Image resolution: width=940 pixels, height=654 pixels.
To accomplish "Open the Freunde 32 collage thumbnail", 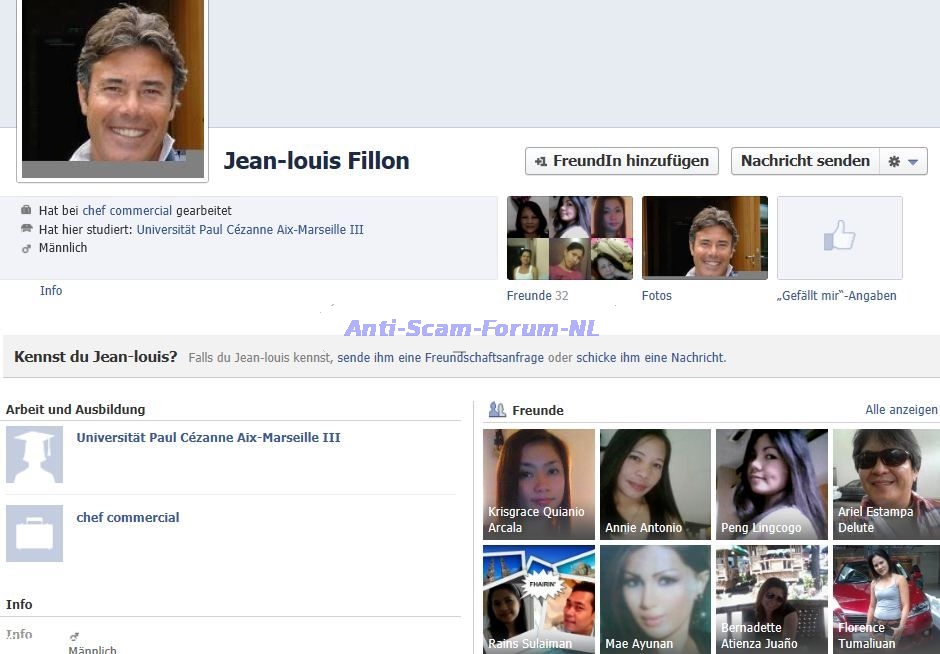I will click(569, 237).
